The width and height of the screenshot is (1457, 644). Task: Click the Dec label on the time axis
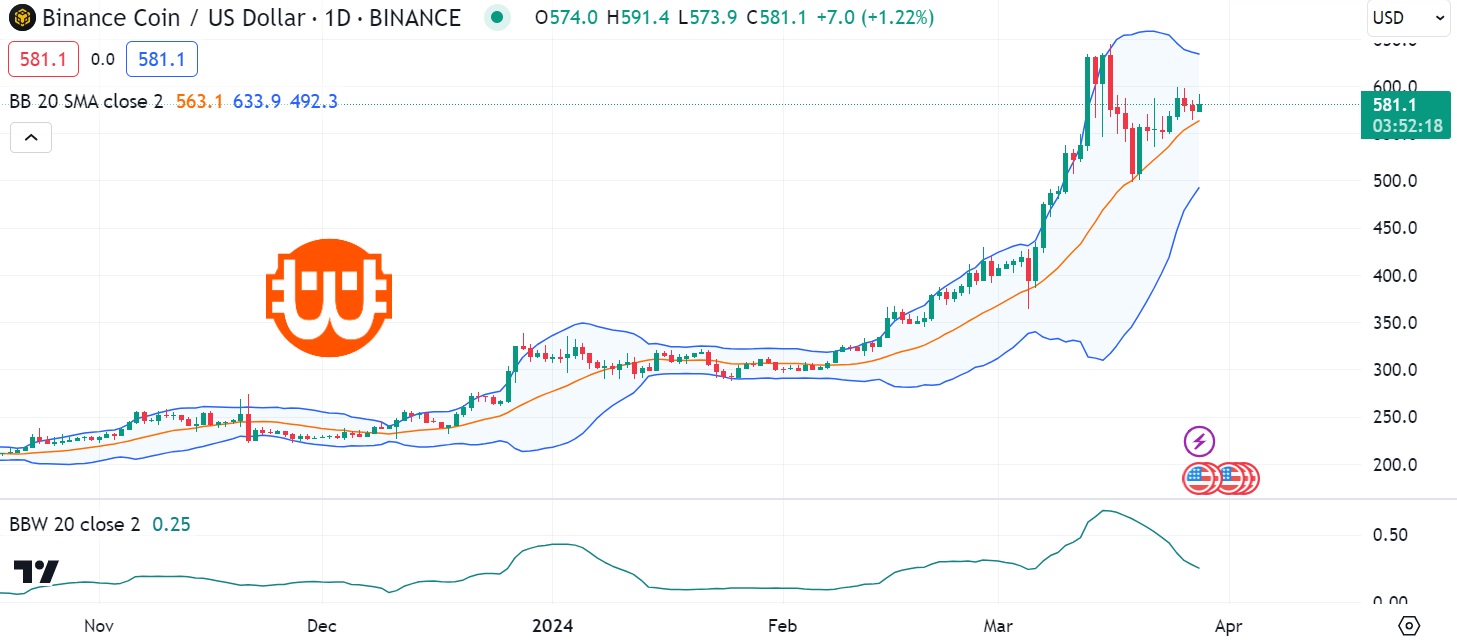coord(323,626)
